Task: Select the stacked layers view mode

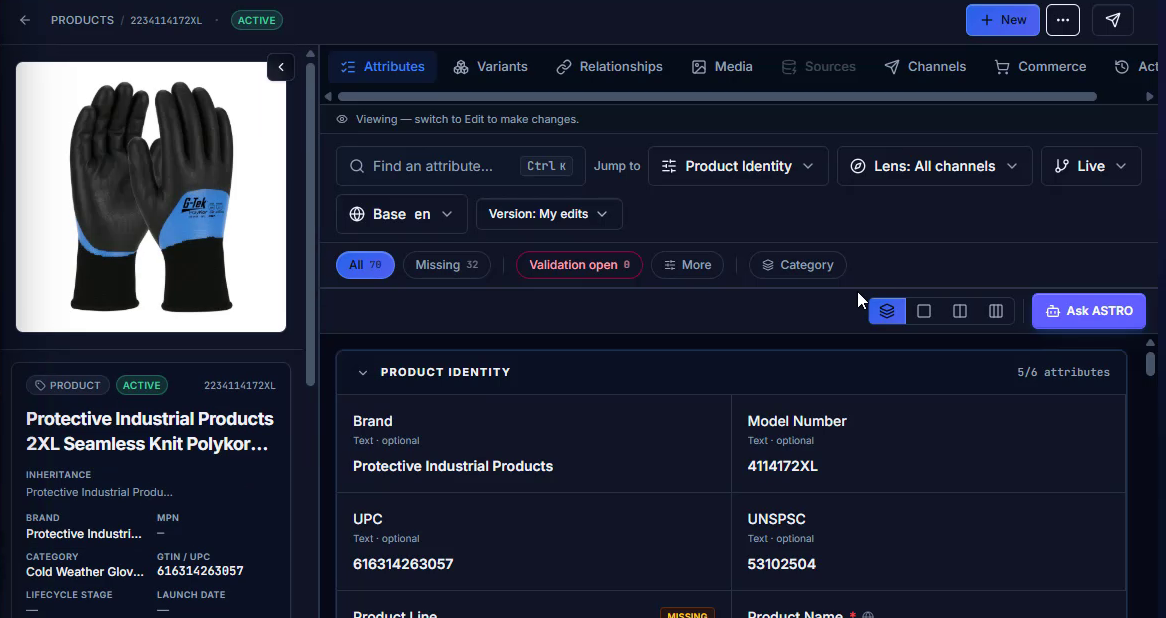Action: (887, 311)
